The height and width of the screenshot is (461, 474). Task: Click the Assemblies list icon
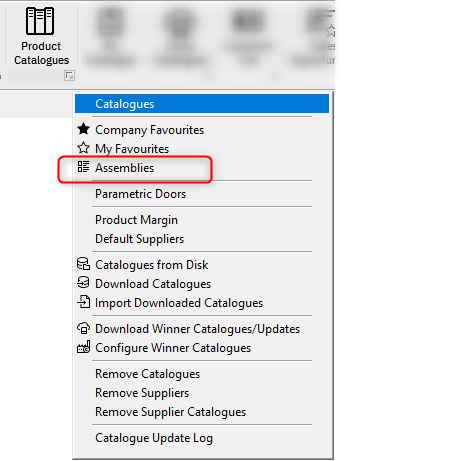[83, 167]
